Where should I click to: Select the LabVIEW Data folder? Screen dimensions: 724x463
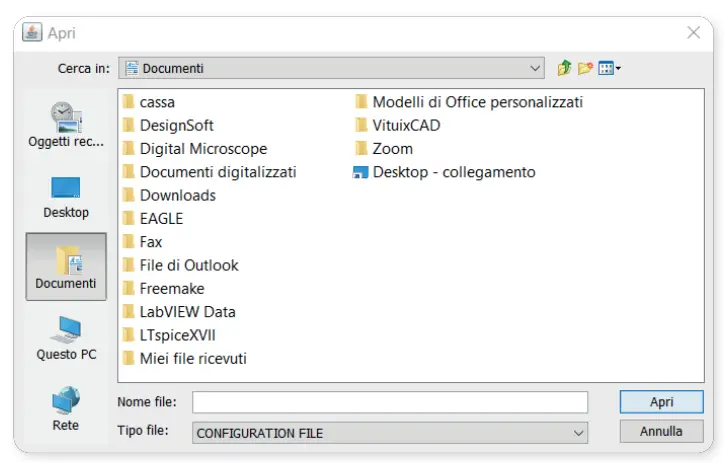(x=187, y=312)
